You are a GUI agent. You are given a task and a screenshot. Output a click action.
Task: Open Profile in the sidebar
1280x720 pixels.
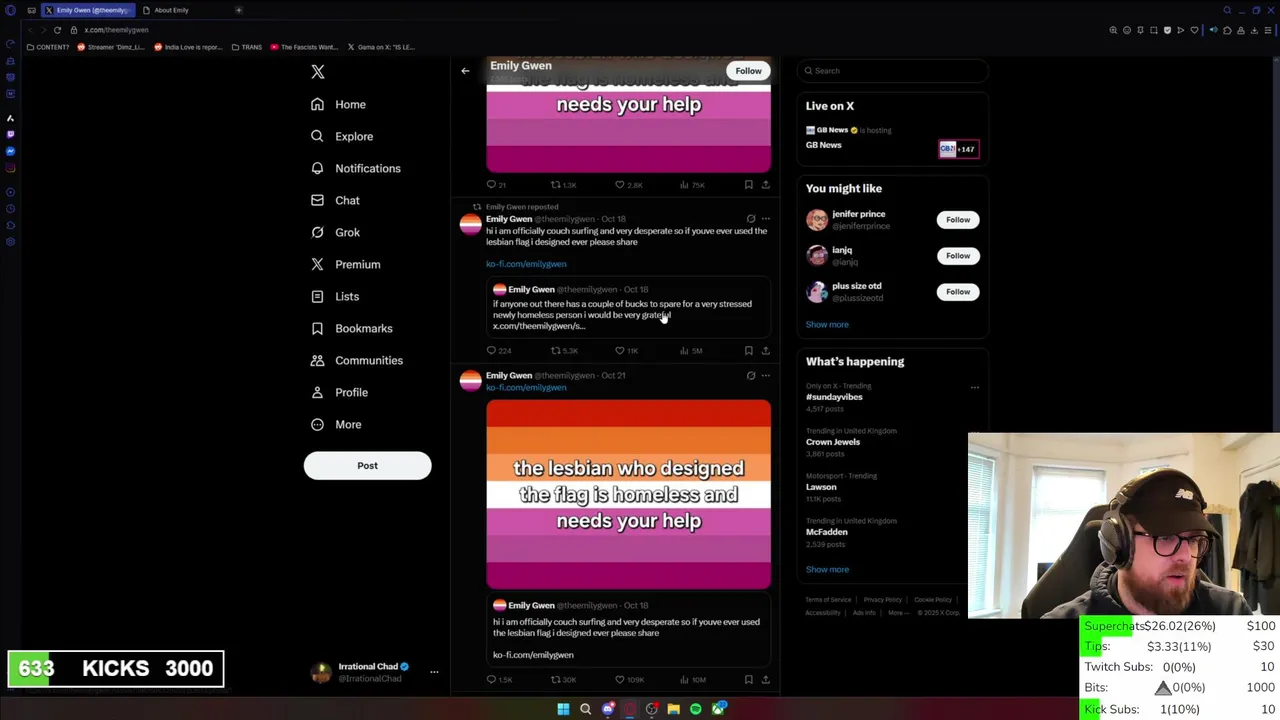[x=340, y=392]
